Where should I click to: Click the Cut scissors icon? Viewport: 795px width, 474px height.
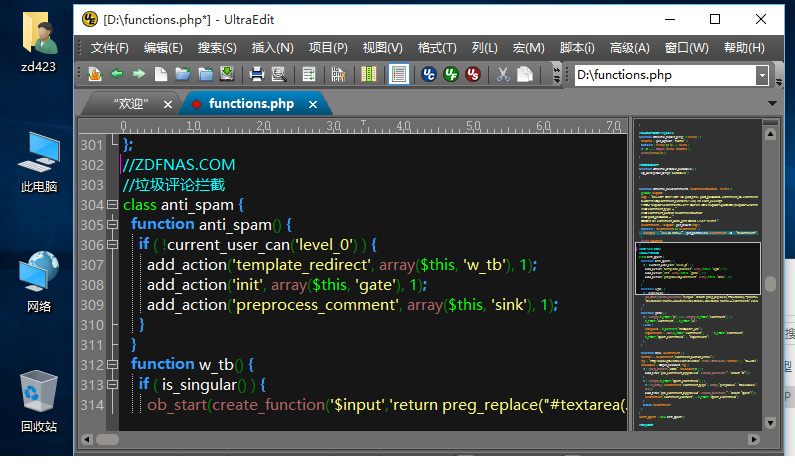click(x=503, y=74)
